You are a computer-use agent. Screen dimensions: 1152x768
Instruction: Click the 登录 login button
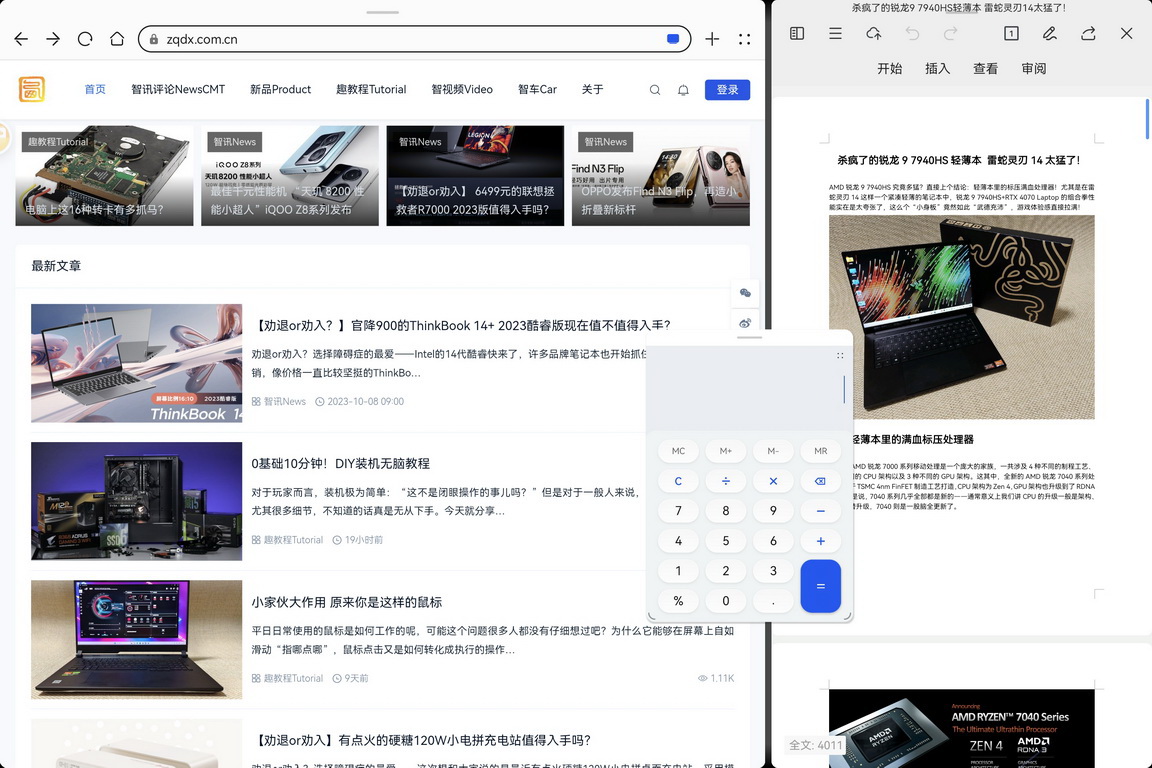point(727,90)
